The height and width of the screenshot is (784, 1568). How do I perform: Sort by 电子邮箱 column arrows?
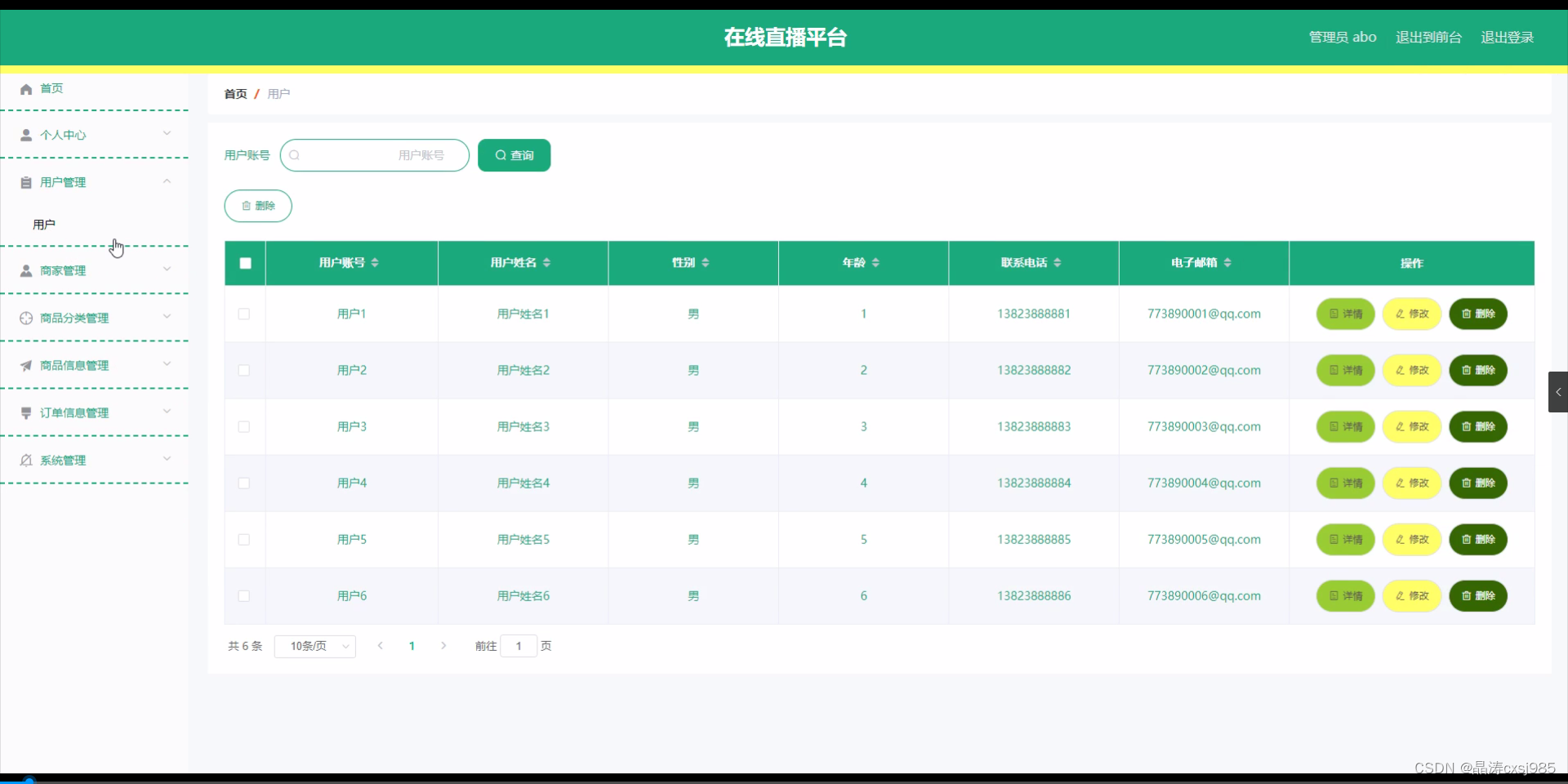1227,262
